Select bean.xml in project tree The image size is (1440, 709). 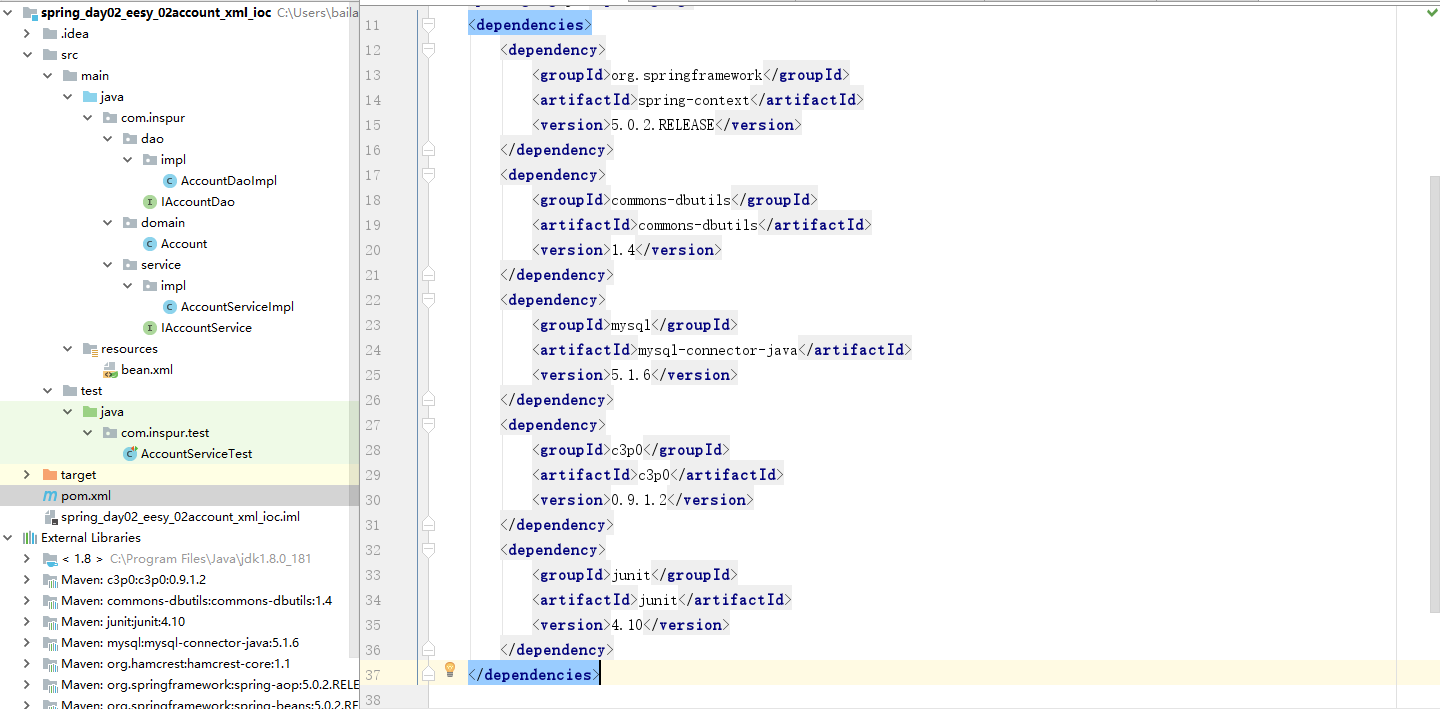[x=147, y=370]
